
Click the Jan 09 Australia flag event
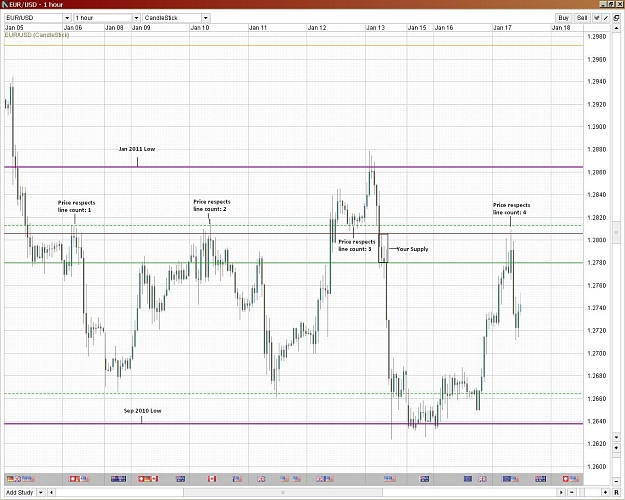click(180, 478)
